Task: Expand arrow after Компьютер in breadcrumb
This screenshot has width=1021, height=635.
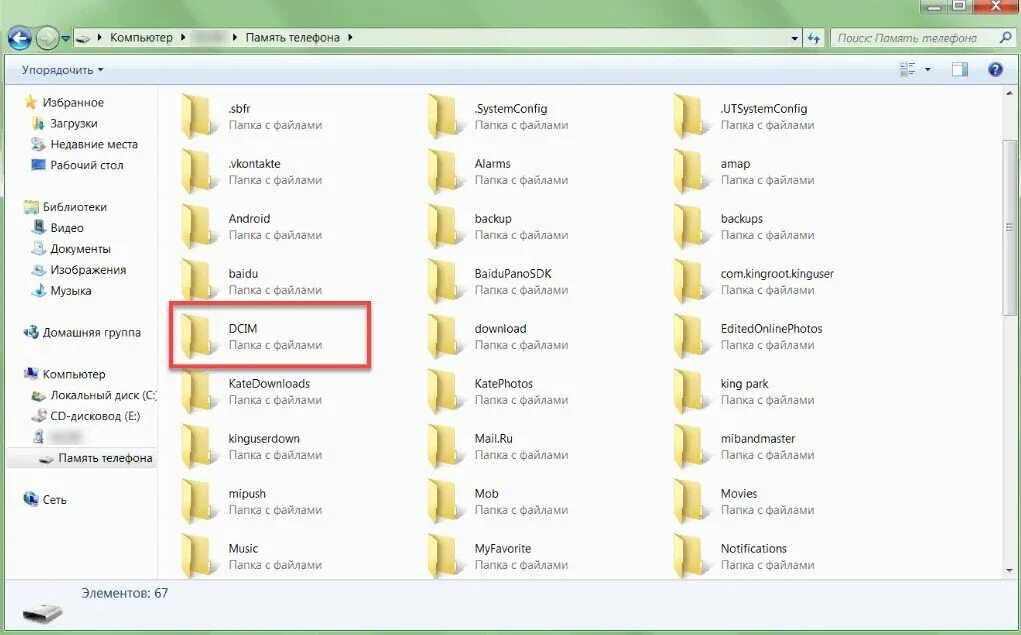Action: coord(183,38)
